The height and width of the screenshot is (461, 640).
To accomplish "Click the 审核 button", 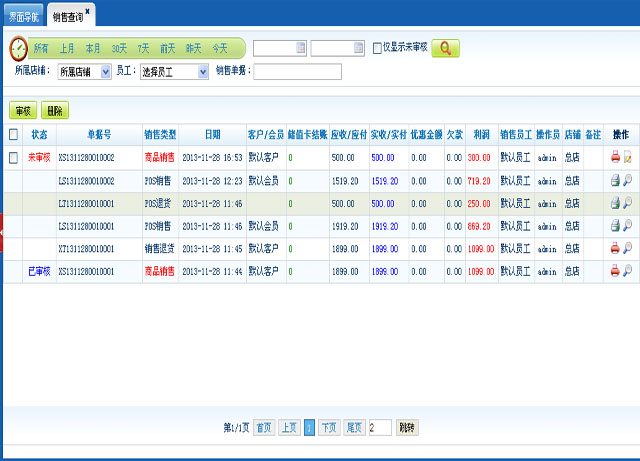I will pos(22,111).
